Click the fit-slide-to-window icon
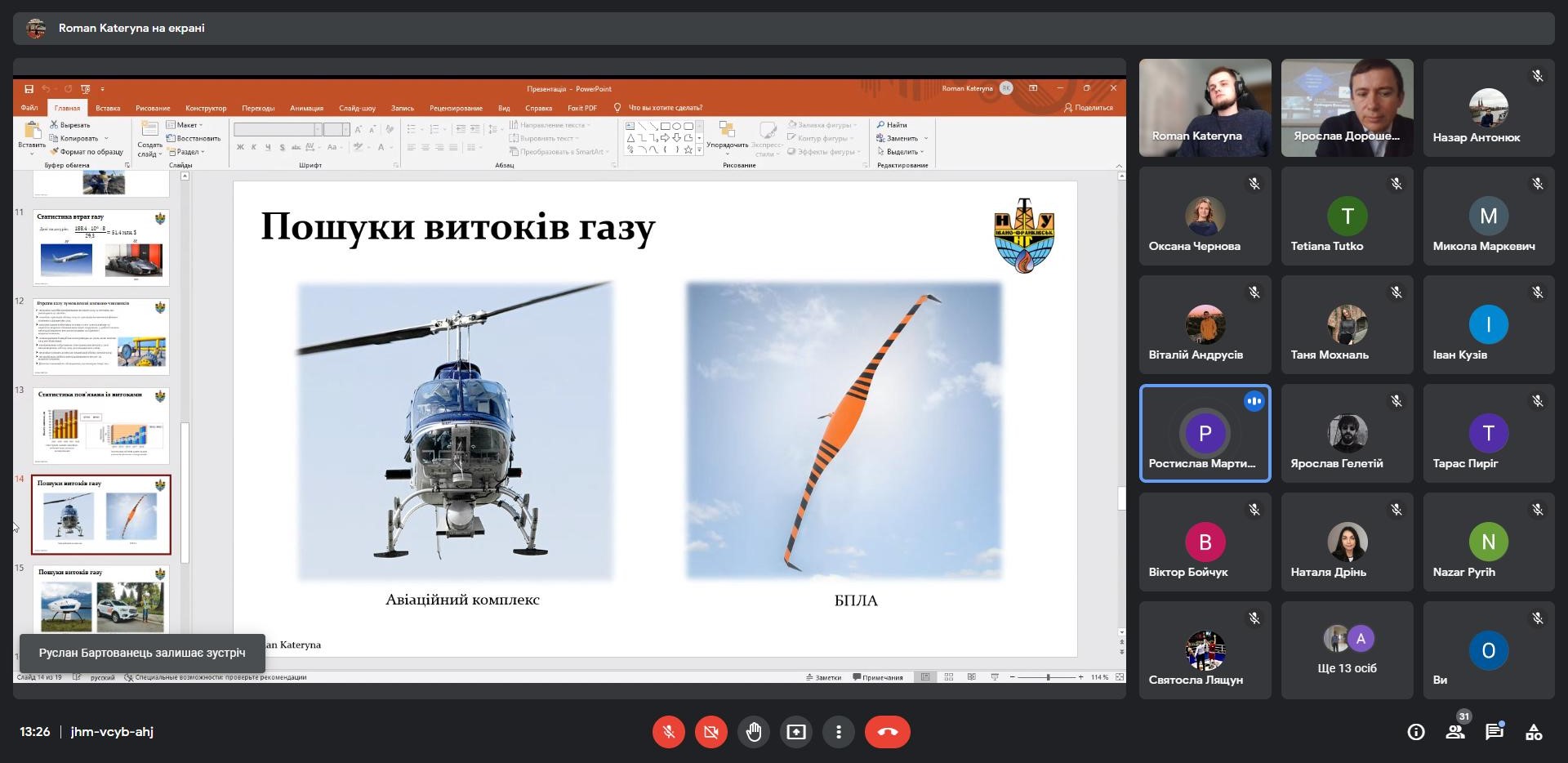 1119,677
